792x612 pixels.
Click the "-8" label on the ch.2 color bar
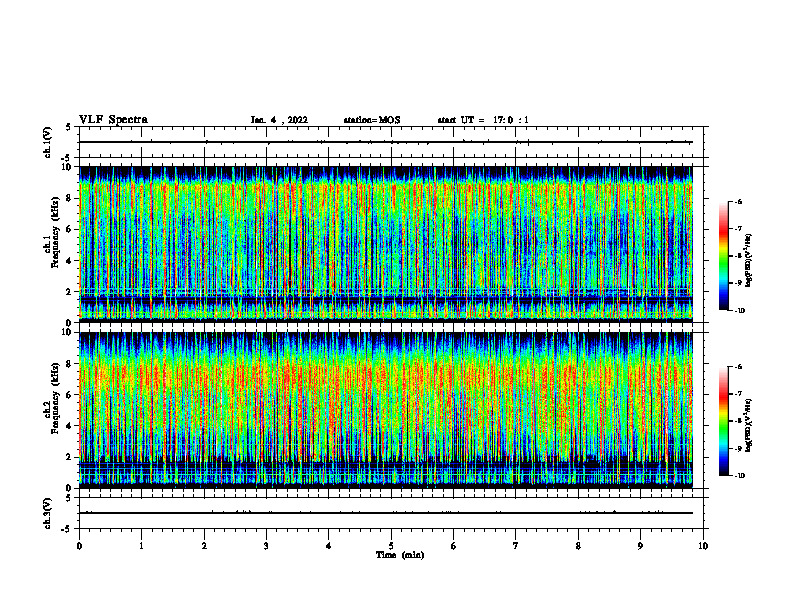pyautogui.click(x=738, y=422)
